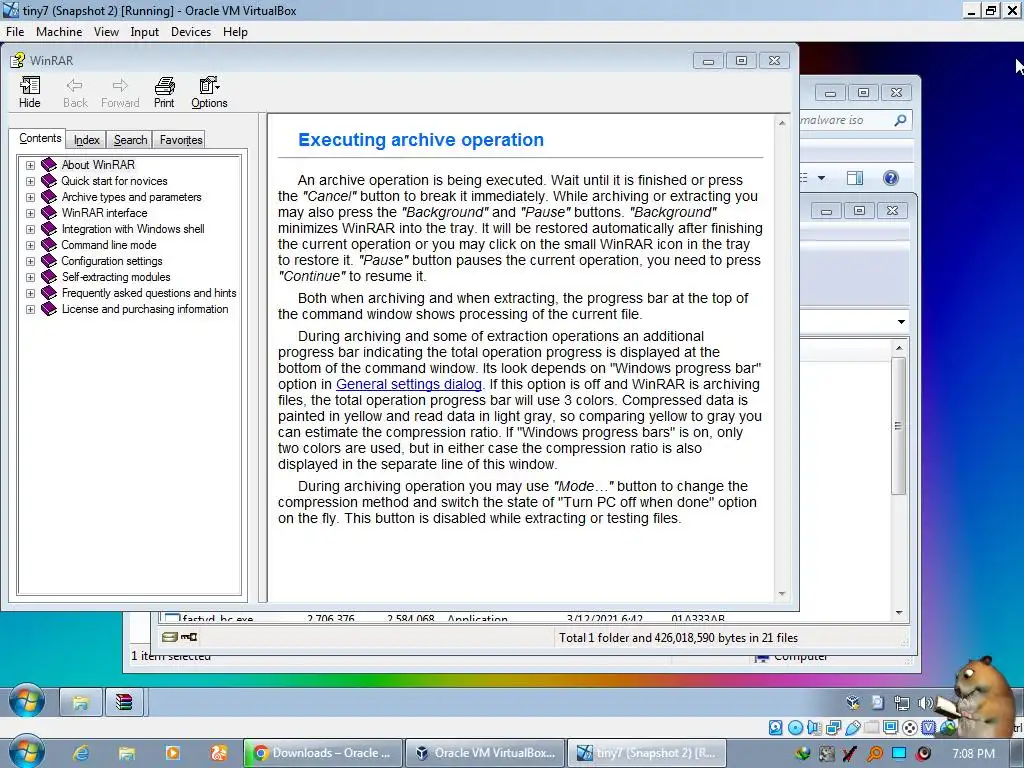The width and height of the screenshot is (1024, 768).
Task: Switch to the Downloads – Oracle Chrome taskbar button
Action: 323,753
